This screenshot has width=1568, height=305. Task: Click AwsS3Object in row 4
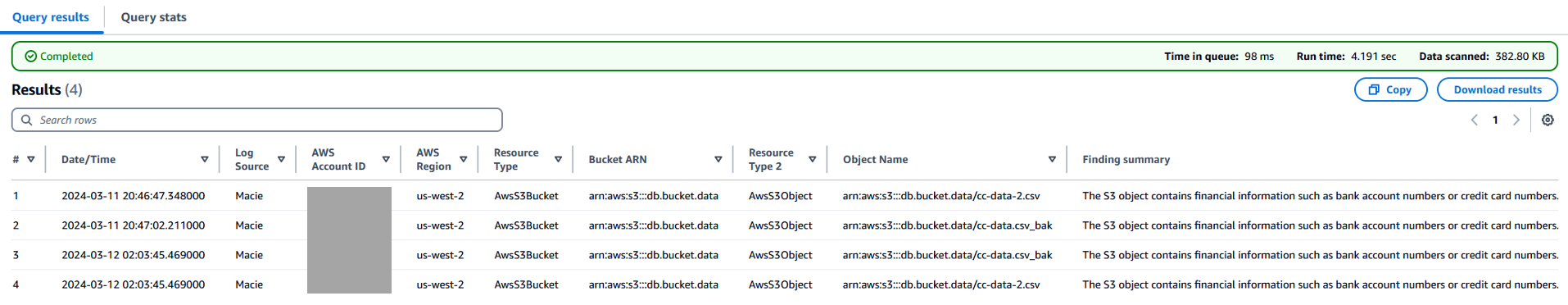click(x=781, y=285)
